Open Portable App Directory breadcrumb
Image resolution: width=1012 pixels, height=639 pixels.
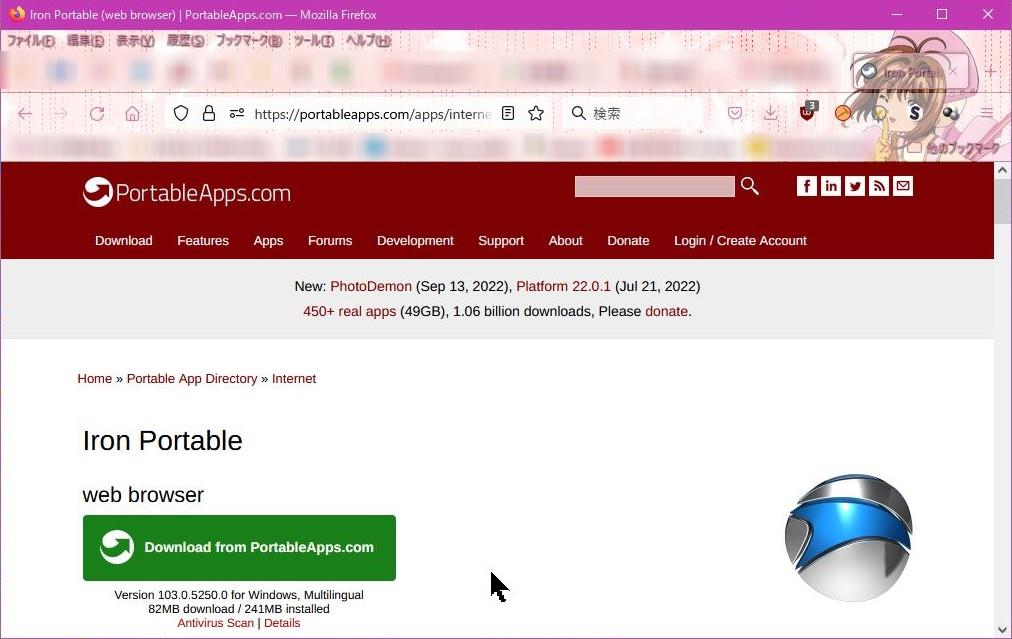click(x=192, y=379)
